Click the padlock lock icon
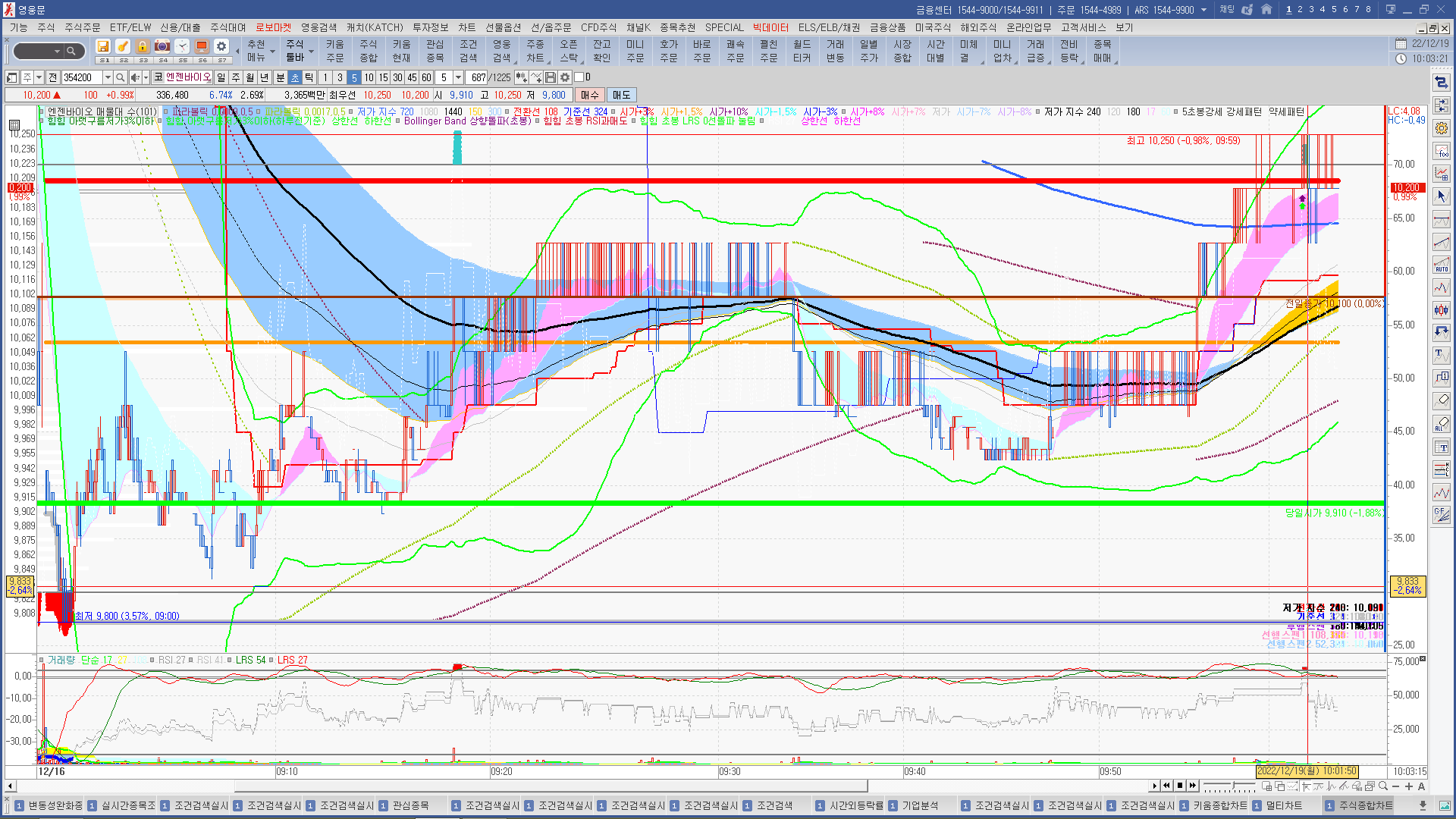This screenshot has width=1456, height=819. 143,47
